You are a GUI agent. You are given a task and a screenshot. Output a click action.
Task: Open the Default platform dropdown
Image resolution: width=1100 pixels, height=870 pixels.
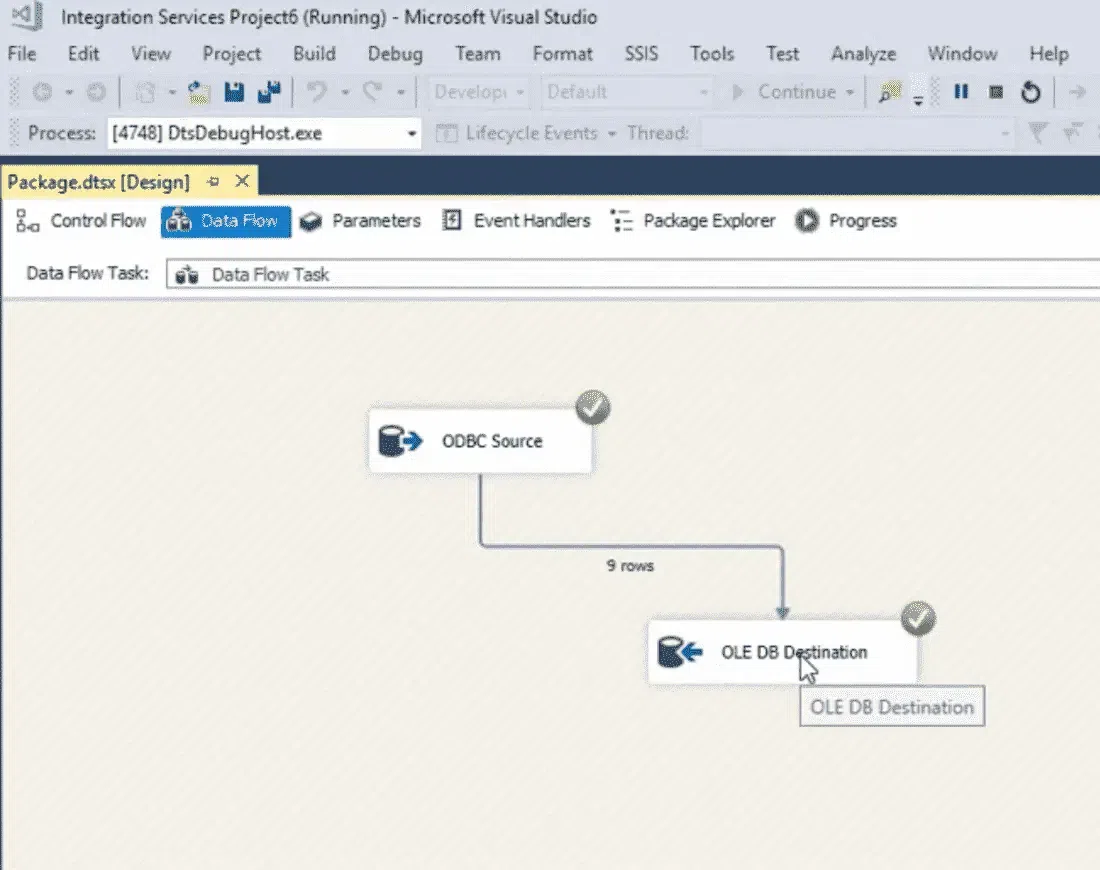tap(626, 92)
